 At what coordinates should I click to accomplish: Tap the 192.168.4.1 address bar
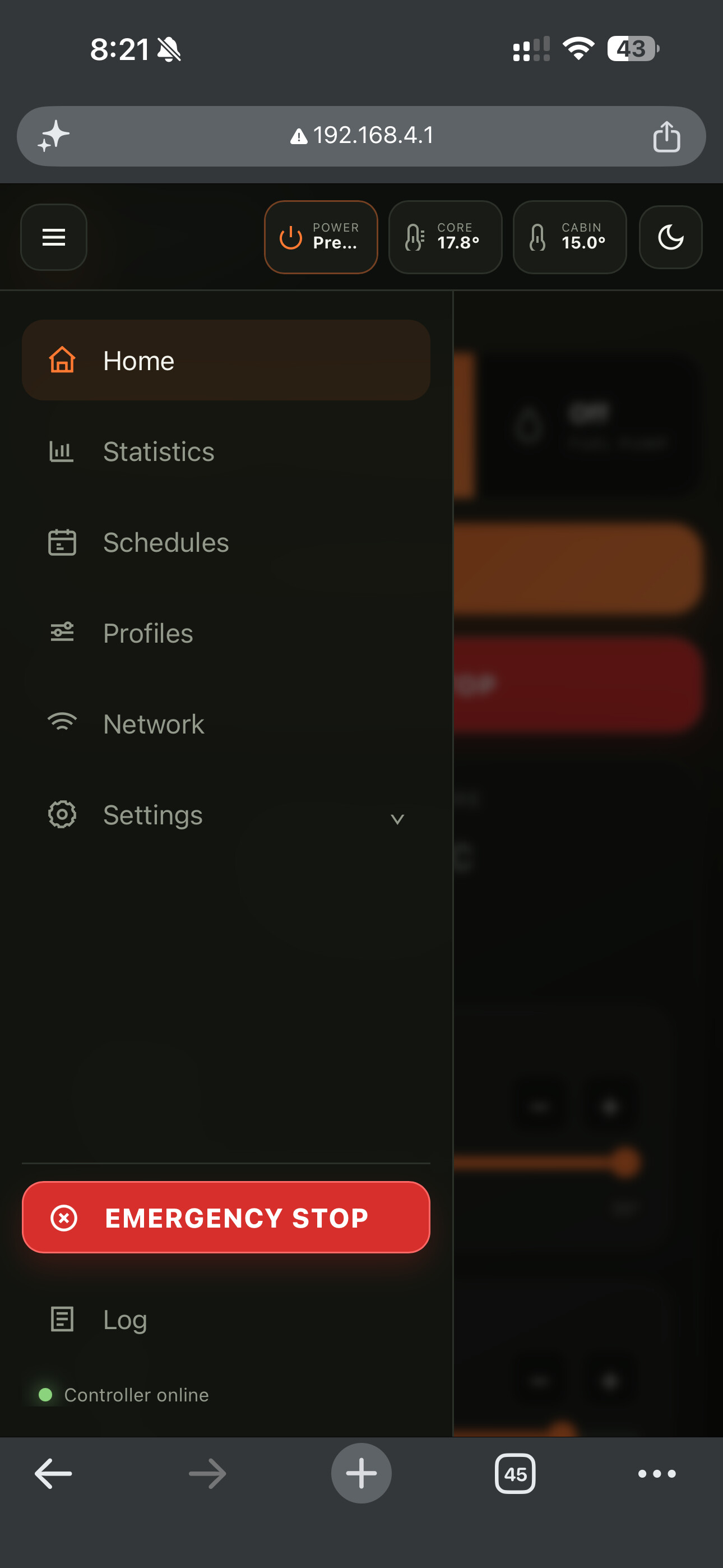click(x=361, y=136)
